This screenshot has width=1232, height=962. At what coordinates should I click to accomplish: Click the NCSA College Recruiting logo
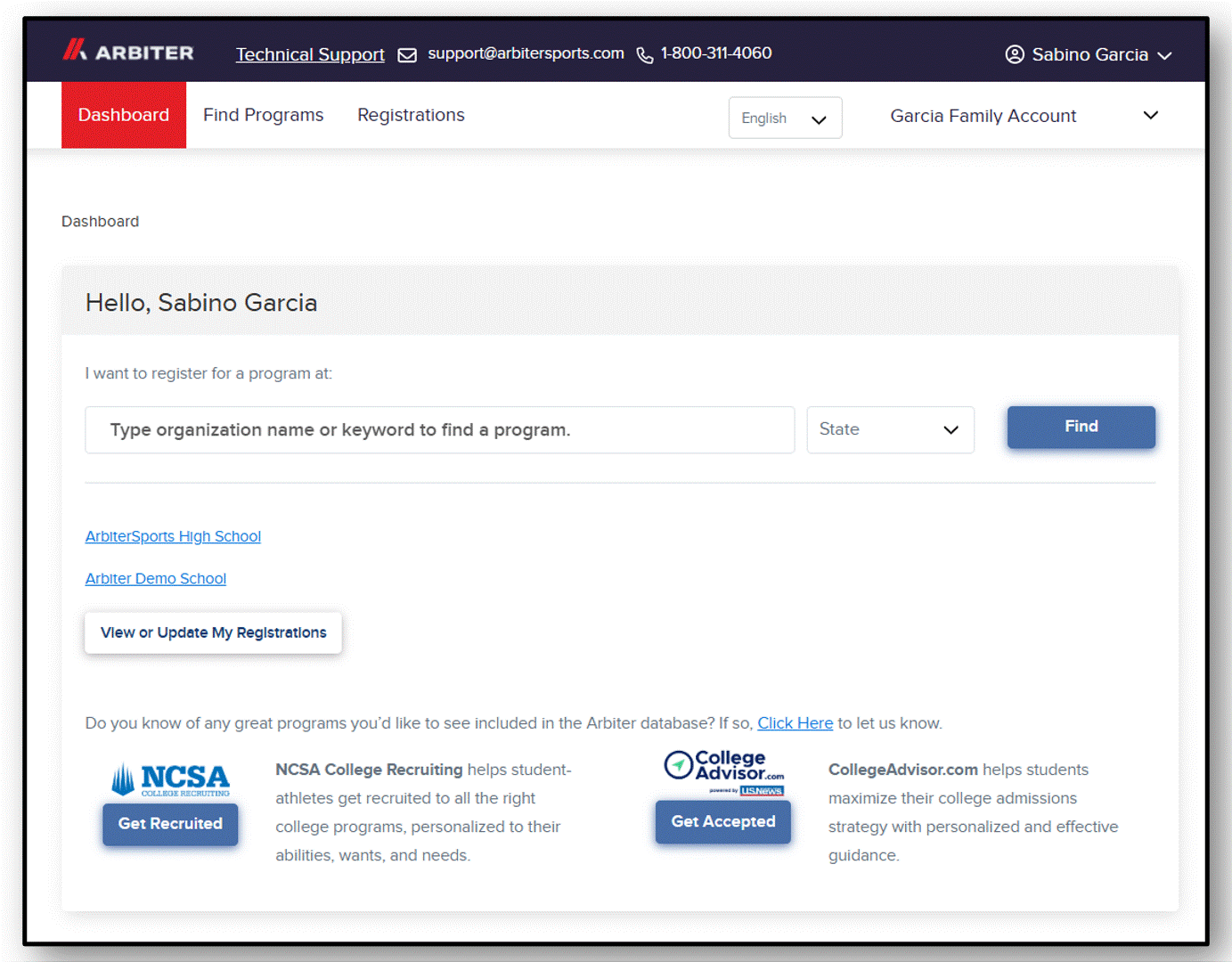point(170,779)
